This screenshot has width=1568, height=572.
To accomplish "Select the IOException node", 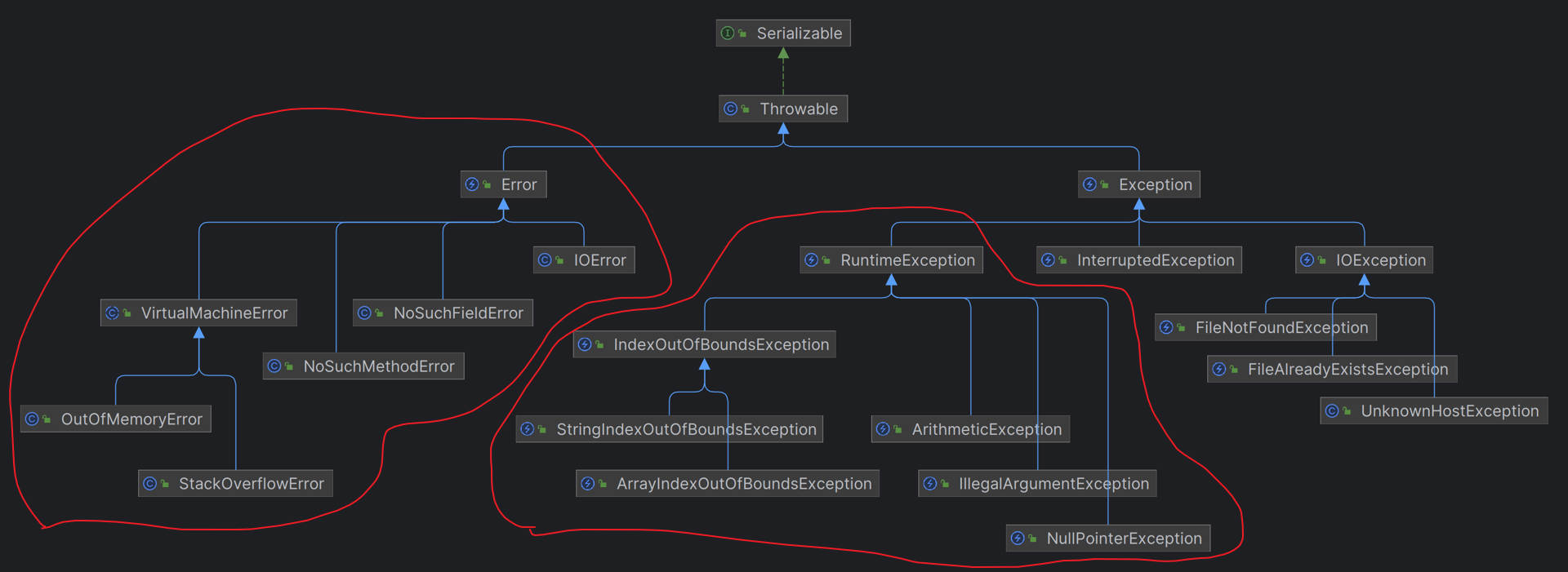I will [1365, 260].
